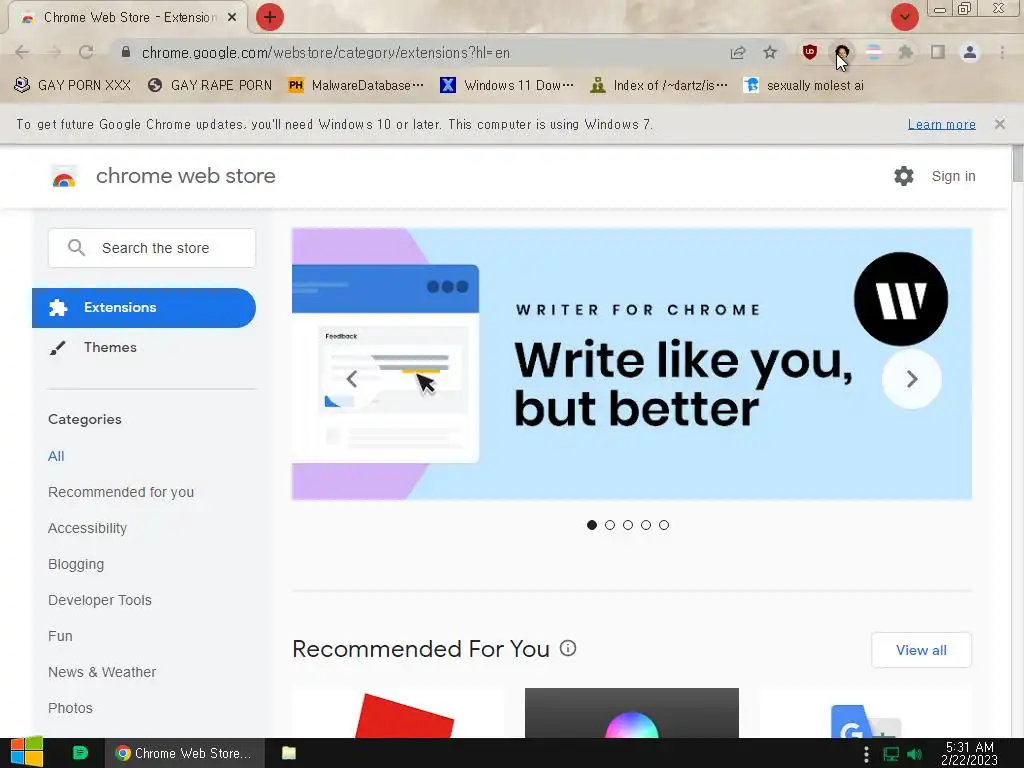The width and height of the screenshot is (1024, 768).
Task: Sign in to the Chrome Web Store
Action: [953, 176]
